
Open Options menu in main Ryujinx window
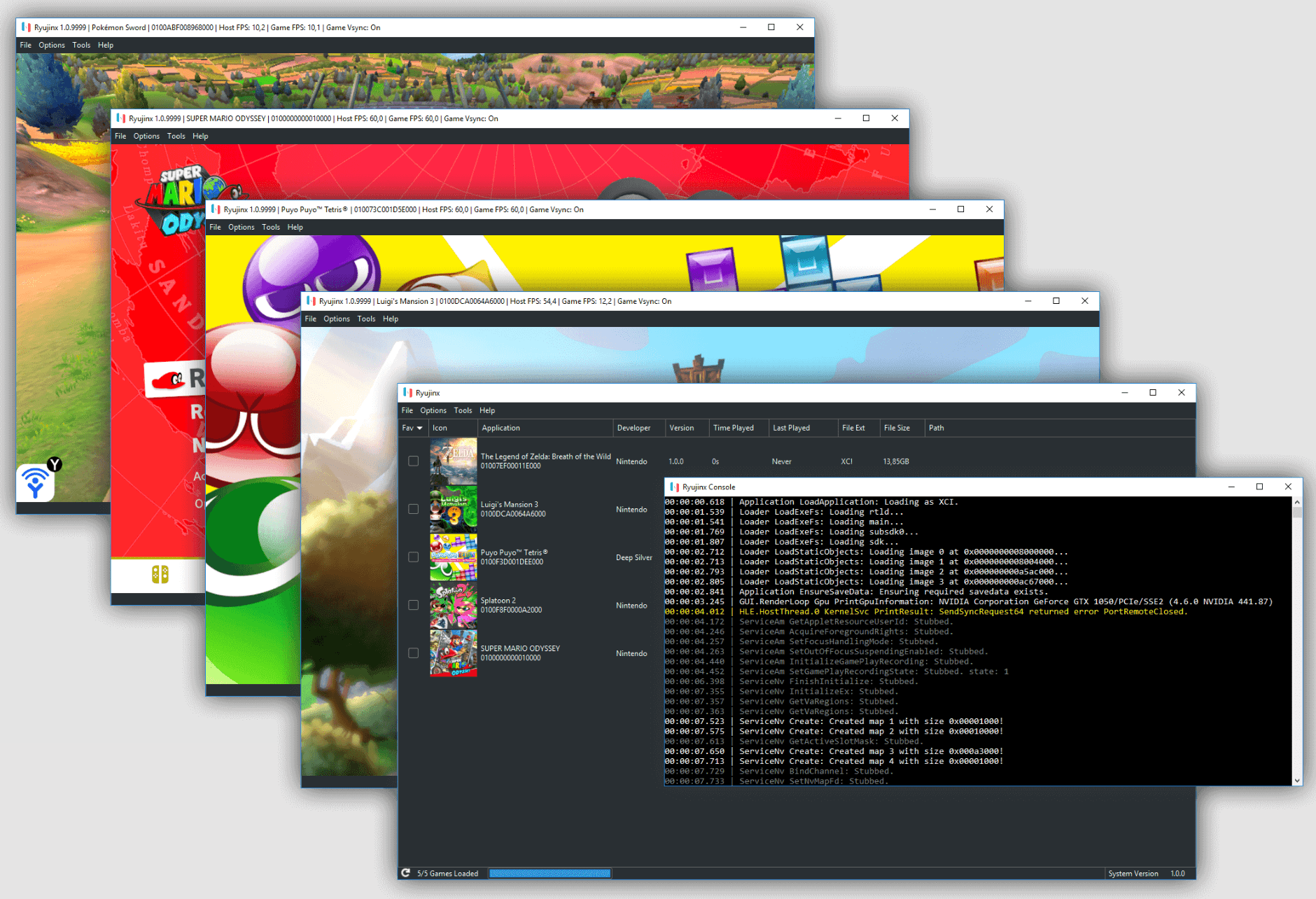(x=433, y=410)
